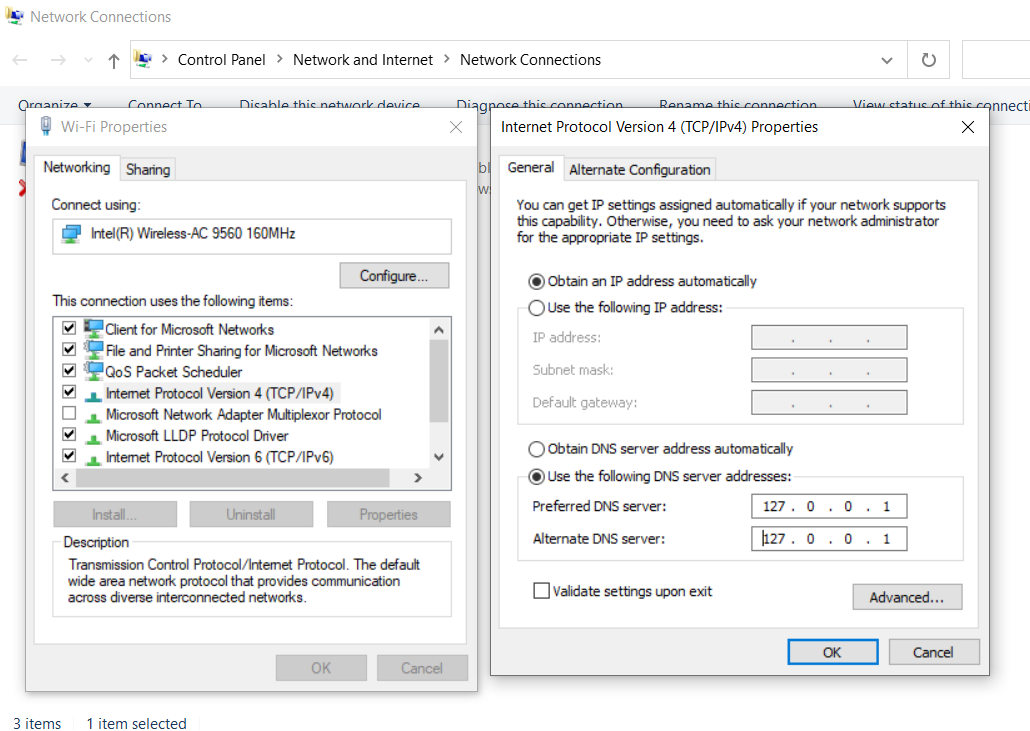Click Client for Microsoft Networks icon
Viewport: 1030px width, 731px height.
click(x=93, y=328)
